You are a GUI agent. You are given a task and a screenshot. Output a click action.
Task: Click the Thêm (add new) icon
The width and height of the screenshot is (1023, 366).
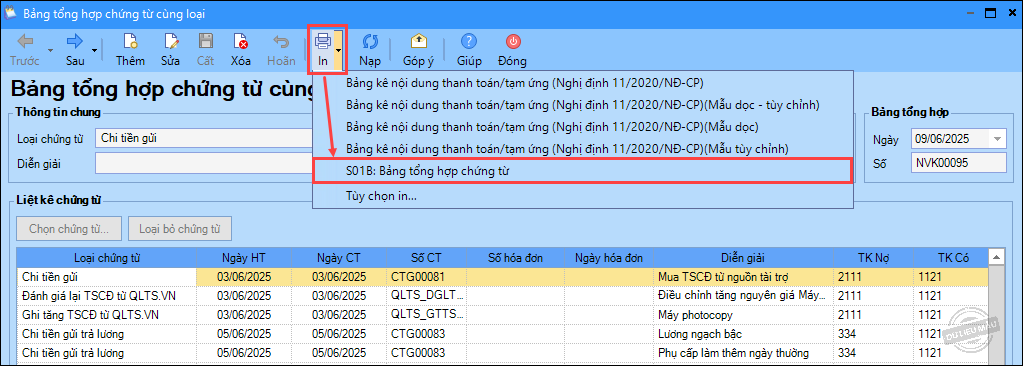pyautogui.click(x=130, y=42)
